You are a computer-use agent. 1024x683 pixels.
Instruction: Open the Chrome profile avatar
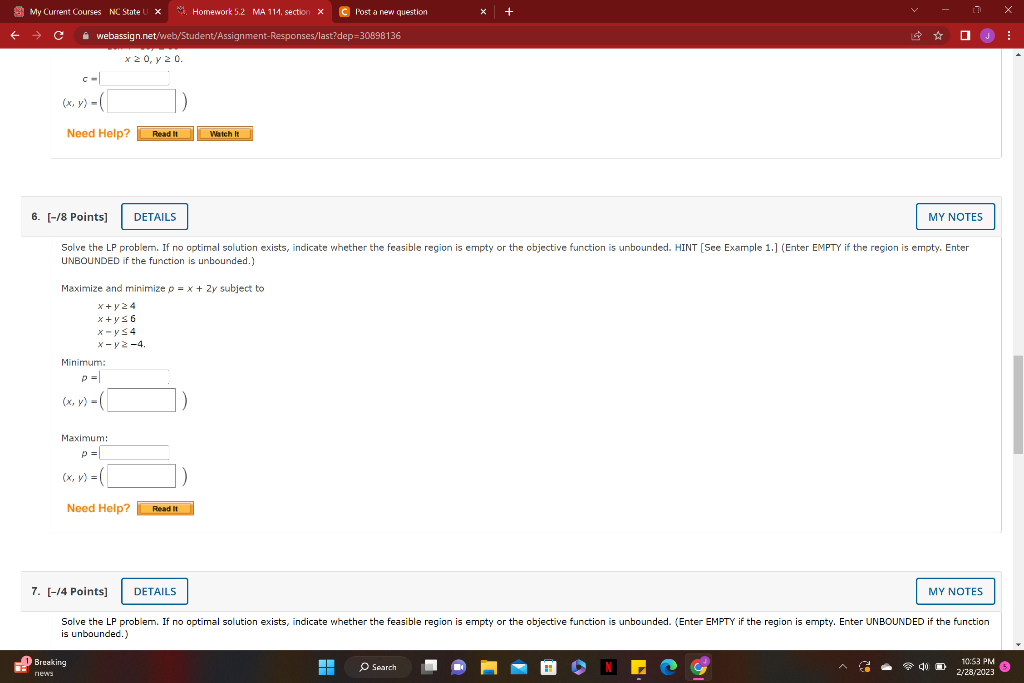988,35
